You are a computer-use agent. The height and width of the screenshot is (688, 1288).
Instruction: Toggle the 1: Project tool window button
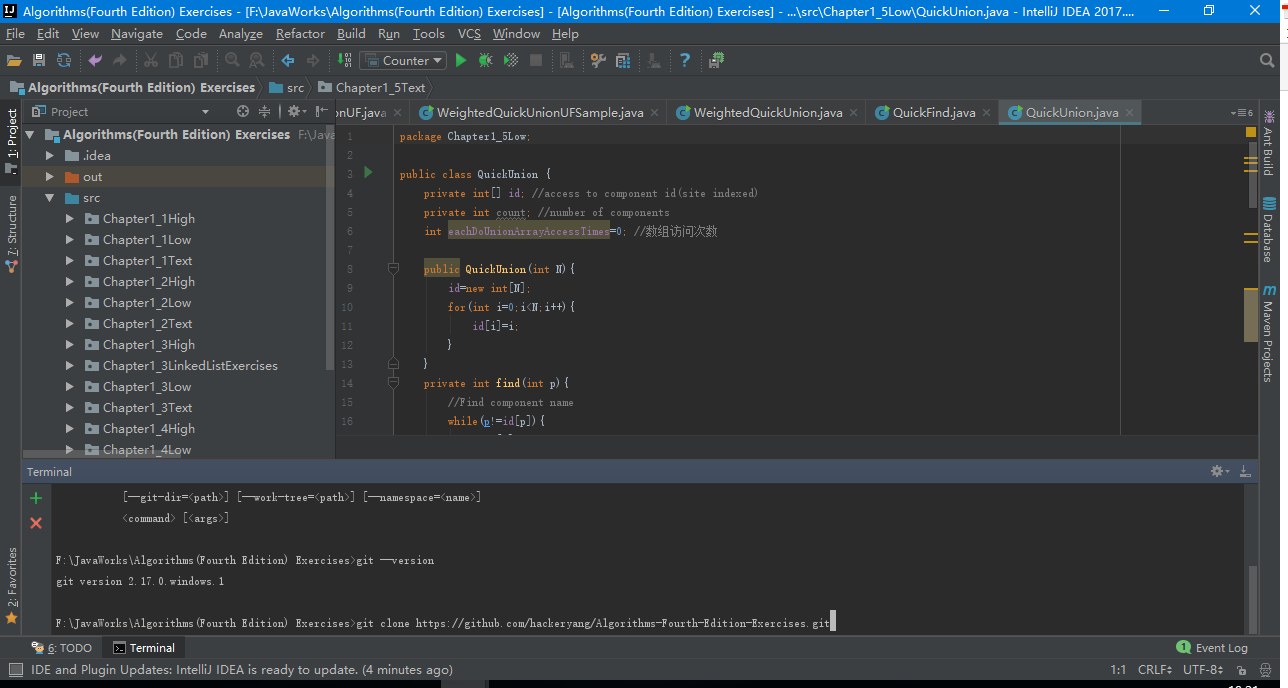tap(12, 140)
